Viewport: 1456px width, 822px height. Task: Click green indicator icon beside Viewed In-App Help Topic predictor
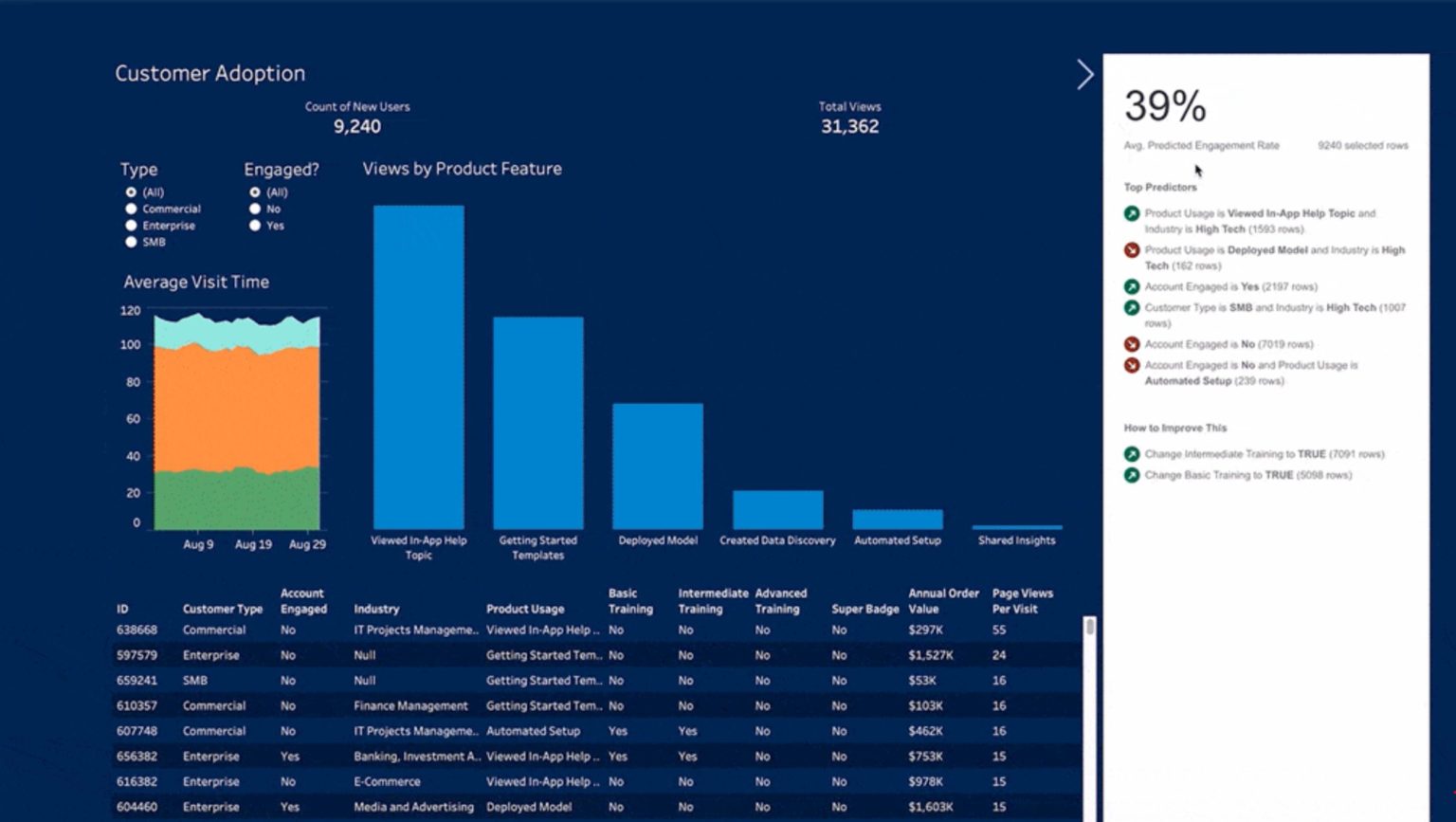(1131, 213)
